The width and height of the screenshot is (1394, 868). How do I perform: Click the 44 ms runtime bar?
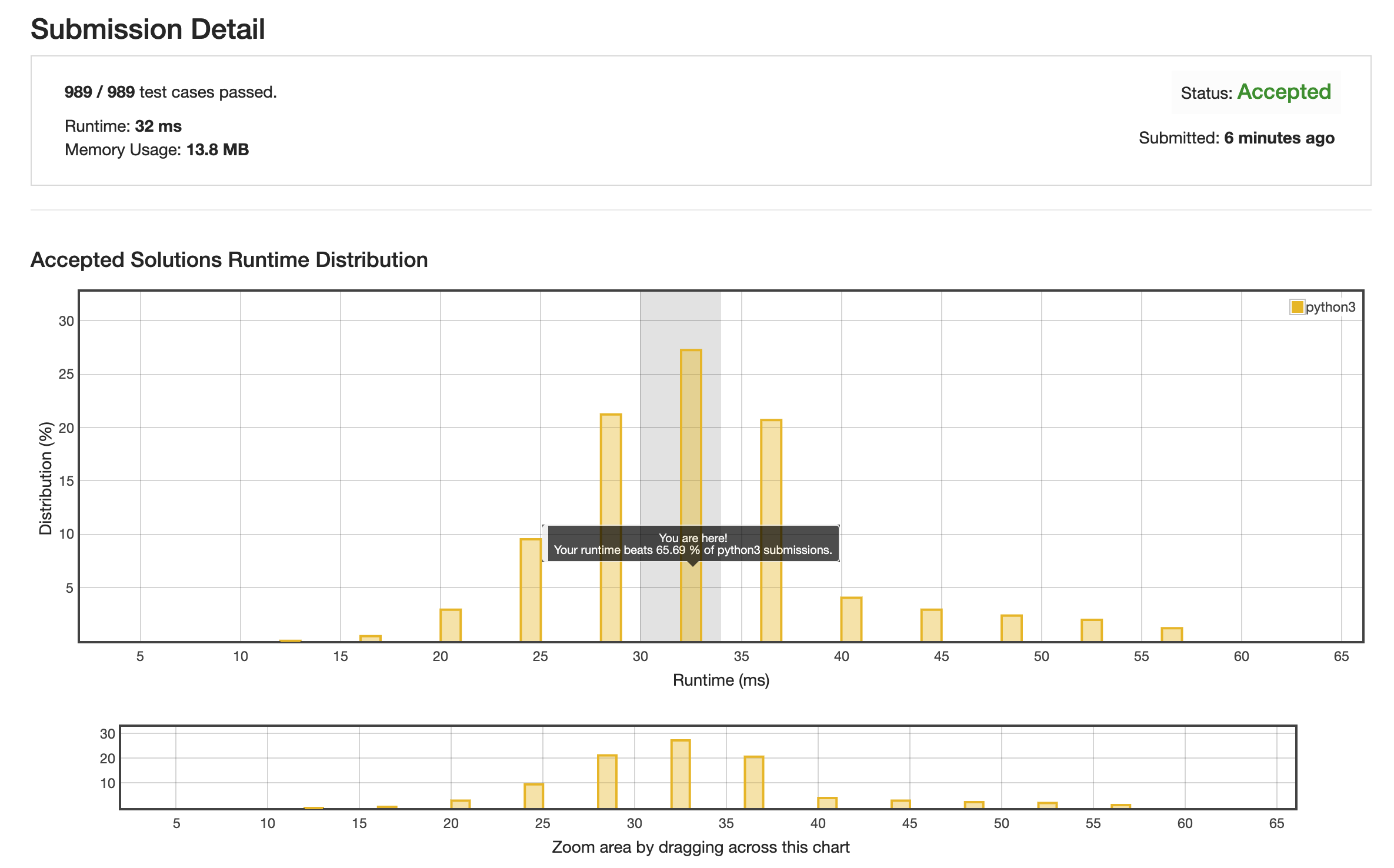(x=931, y=625)
